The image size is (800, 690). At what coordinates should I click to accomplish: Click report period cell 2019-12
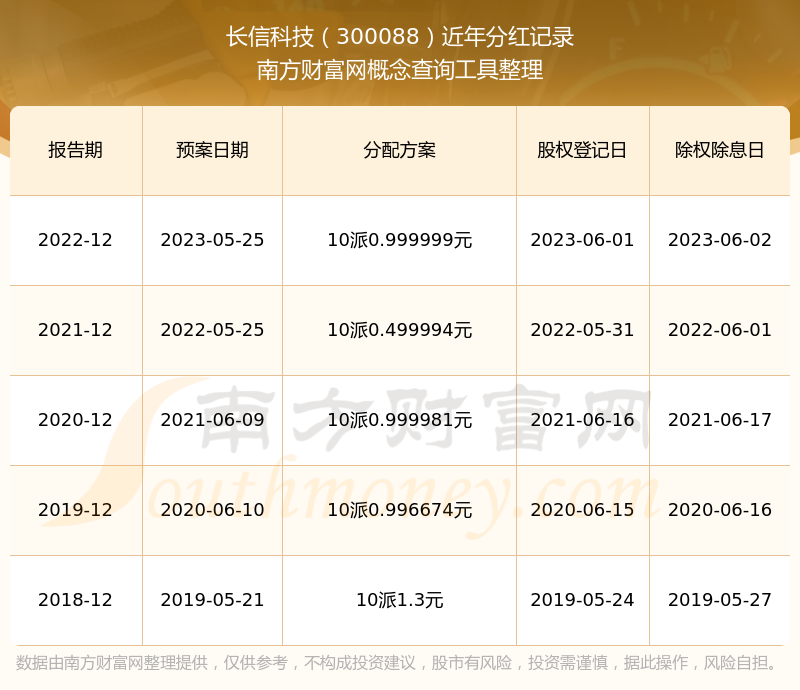tap(76, 509)
